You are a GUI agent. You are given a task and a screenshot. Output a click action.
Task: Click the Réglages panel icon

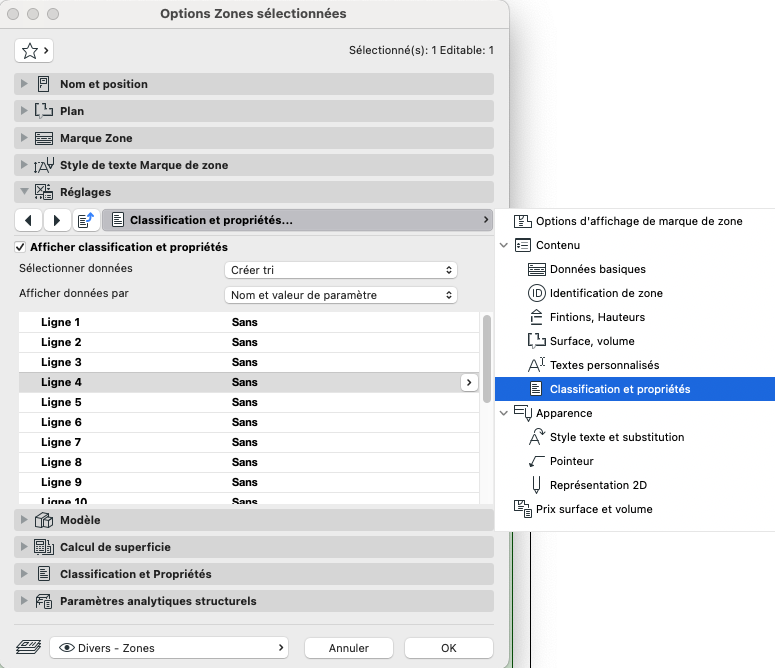[43, 192]
